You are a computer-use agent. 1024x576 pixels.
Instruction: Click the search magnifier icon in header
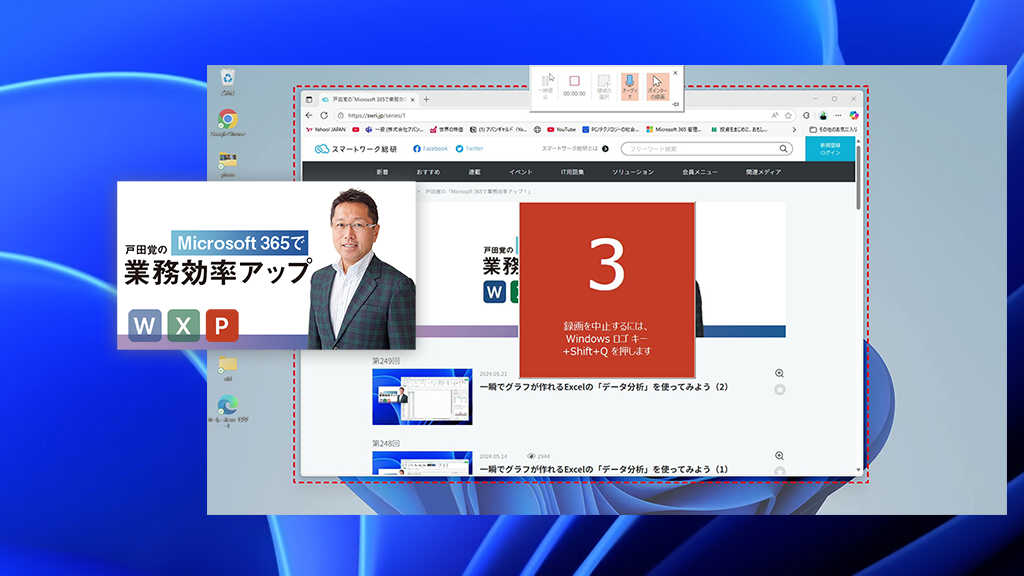[783, 149]
